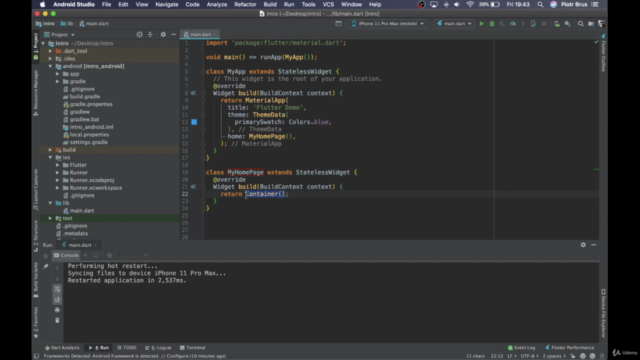The image size is (640, 360).
Task: Open the SDK Manager icon
Action: point(567,24)
